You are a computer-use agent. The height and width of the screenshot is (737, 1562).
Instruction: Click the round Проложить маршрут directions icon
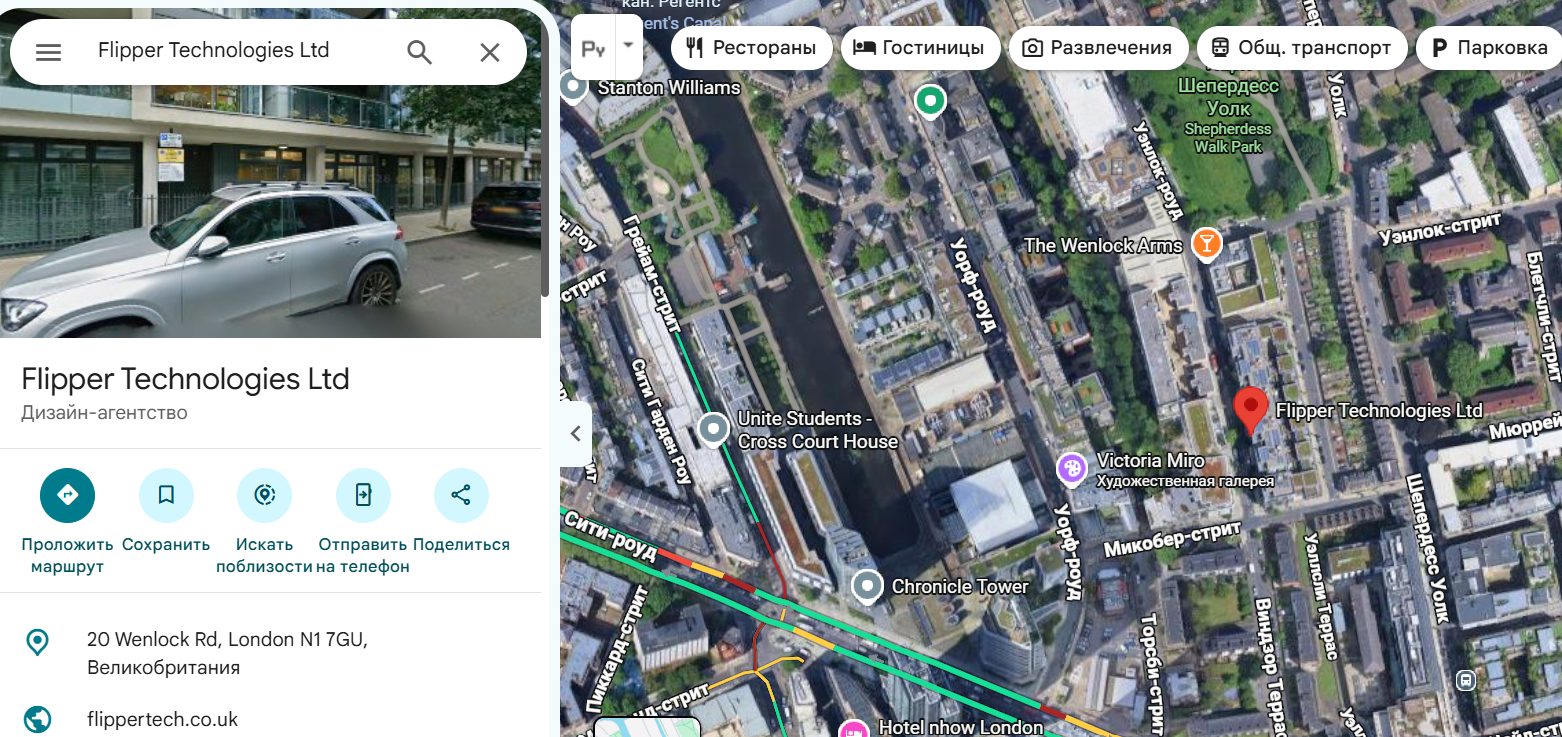click(68, 495)
